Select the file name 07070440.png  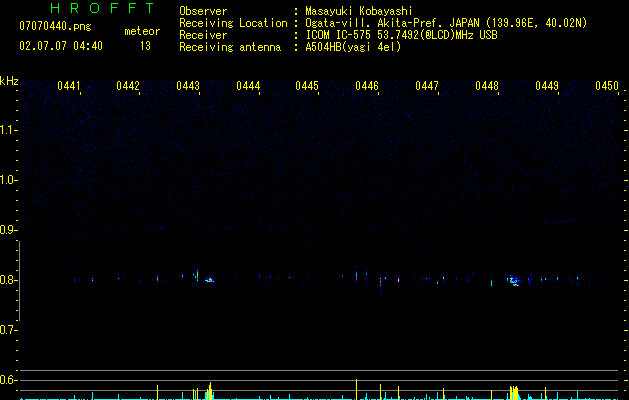point(55,26)
